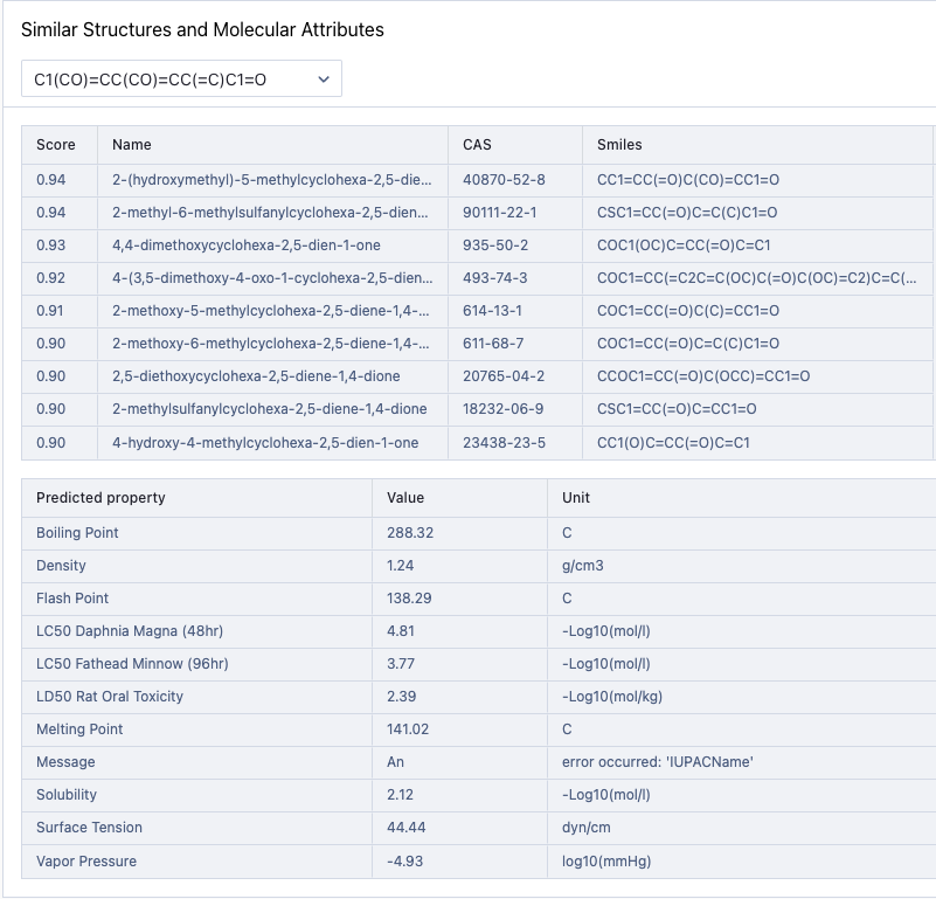Select the 2,5-diethoxycyclohexa-2,5-diene-1,4-dione row
The height and width of the screenshot is (900, 936).
(256, 376)
